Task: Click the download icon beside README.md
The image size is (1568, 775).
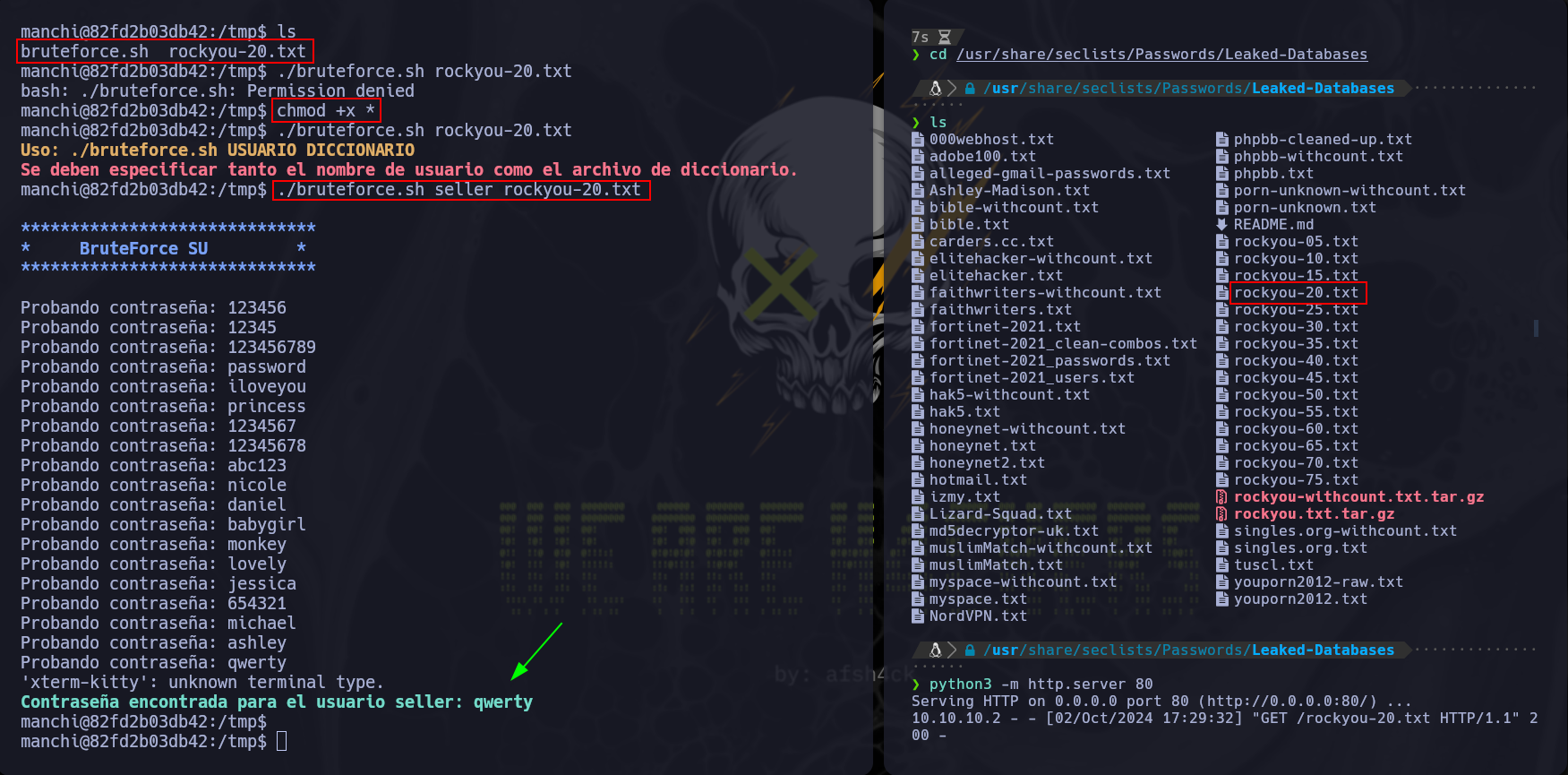Action: 1221,224
